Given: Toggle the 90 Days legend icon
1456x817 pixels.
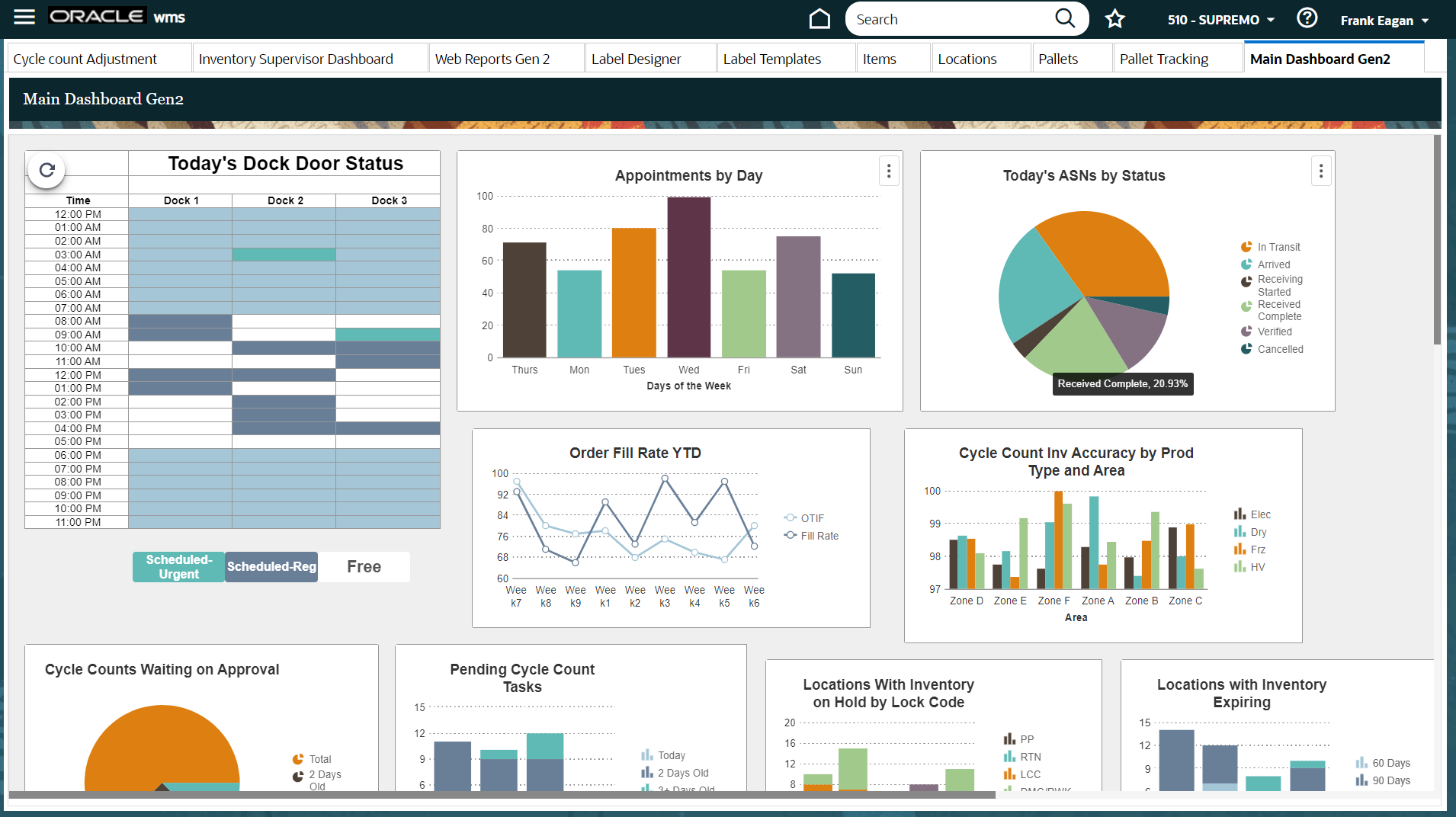Looking at the screenshot, I should 1361,780.
